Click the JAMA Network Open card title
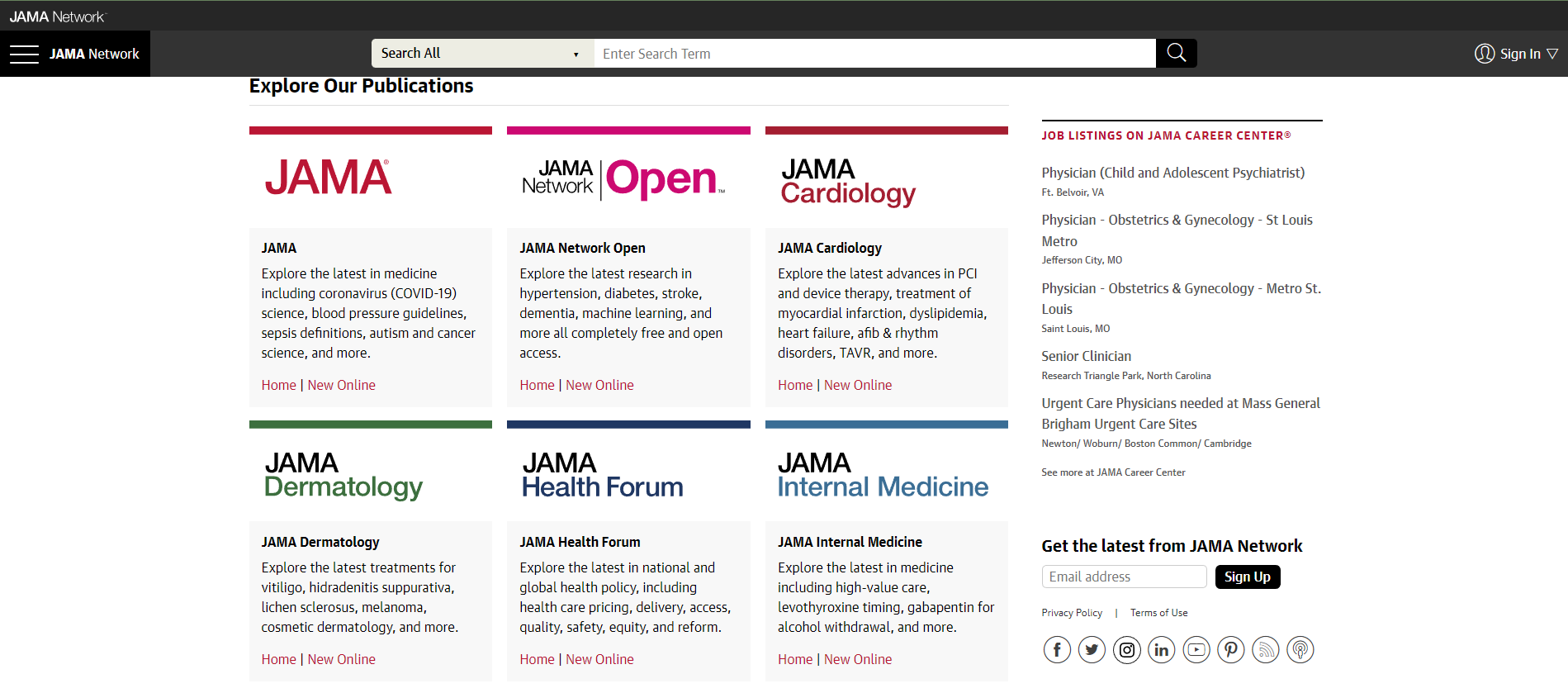The image size is (1568, 693). (582, 248)
